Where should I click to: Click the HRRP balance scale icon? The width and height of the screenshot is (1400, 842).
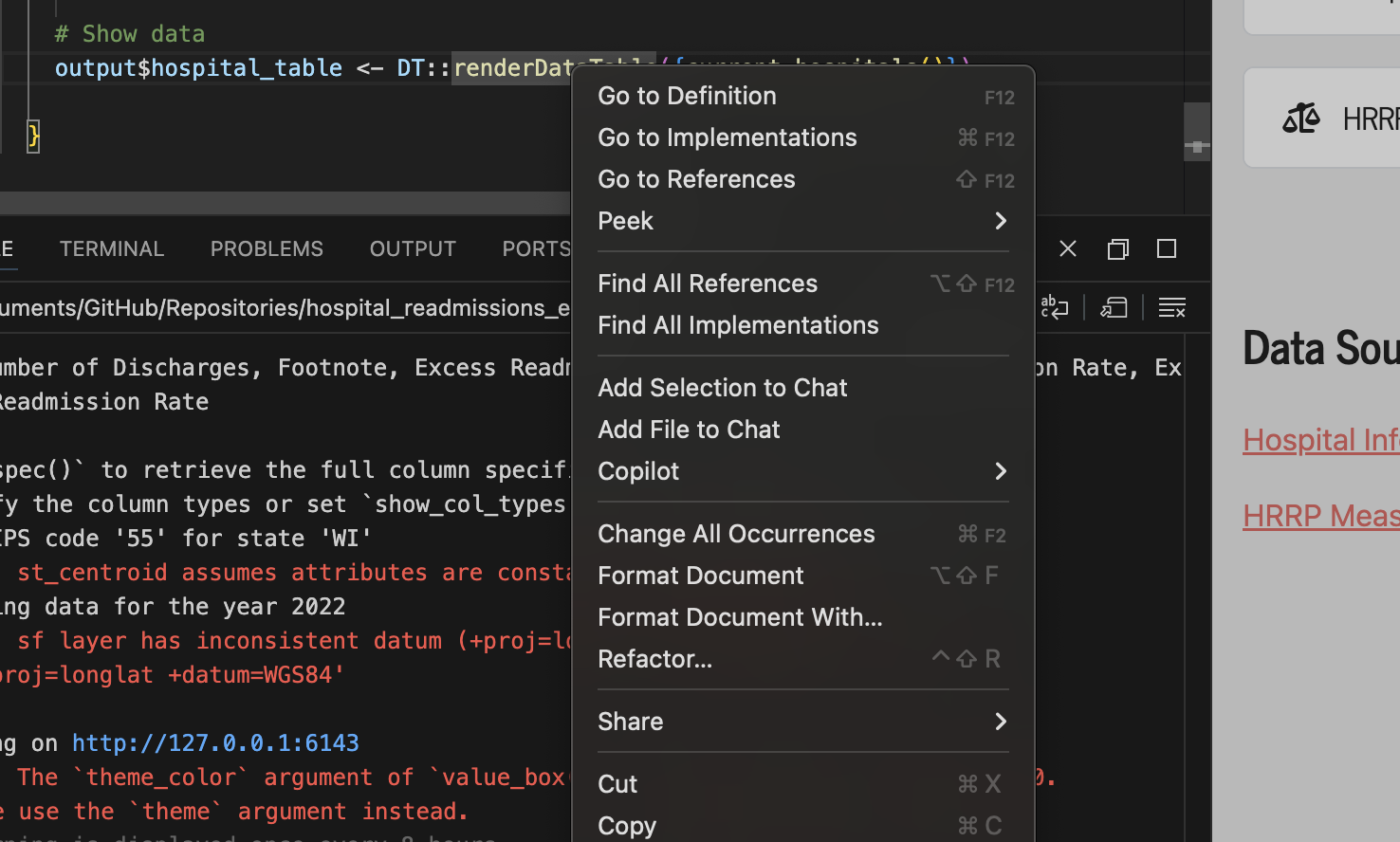[x=1300, y=119]
